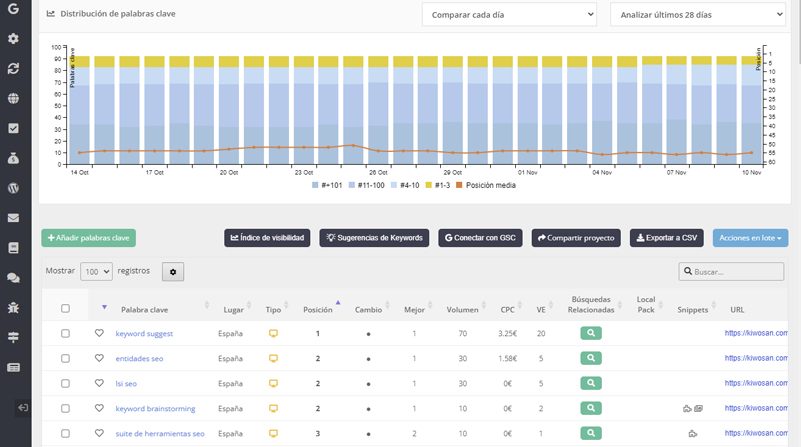The image size is (801, 447).
Task: Open the table list sidebar icon
Action: click(13, 367)
